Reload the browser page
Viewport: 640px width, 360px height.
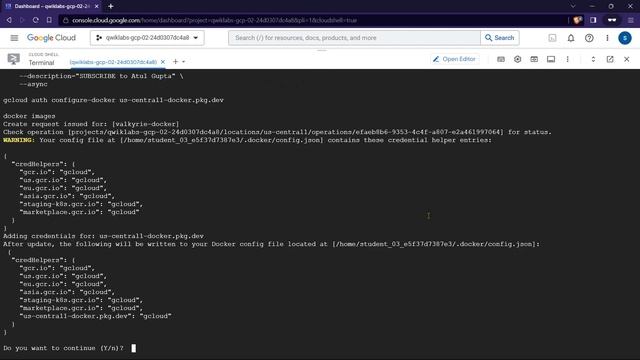pyautogui.click(x=36, y=20)
